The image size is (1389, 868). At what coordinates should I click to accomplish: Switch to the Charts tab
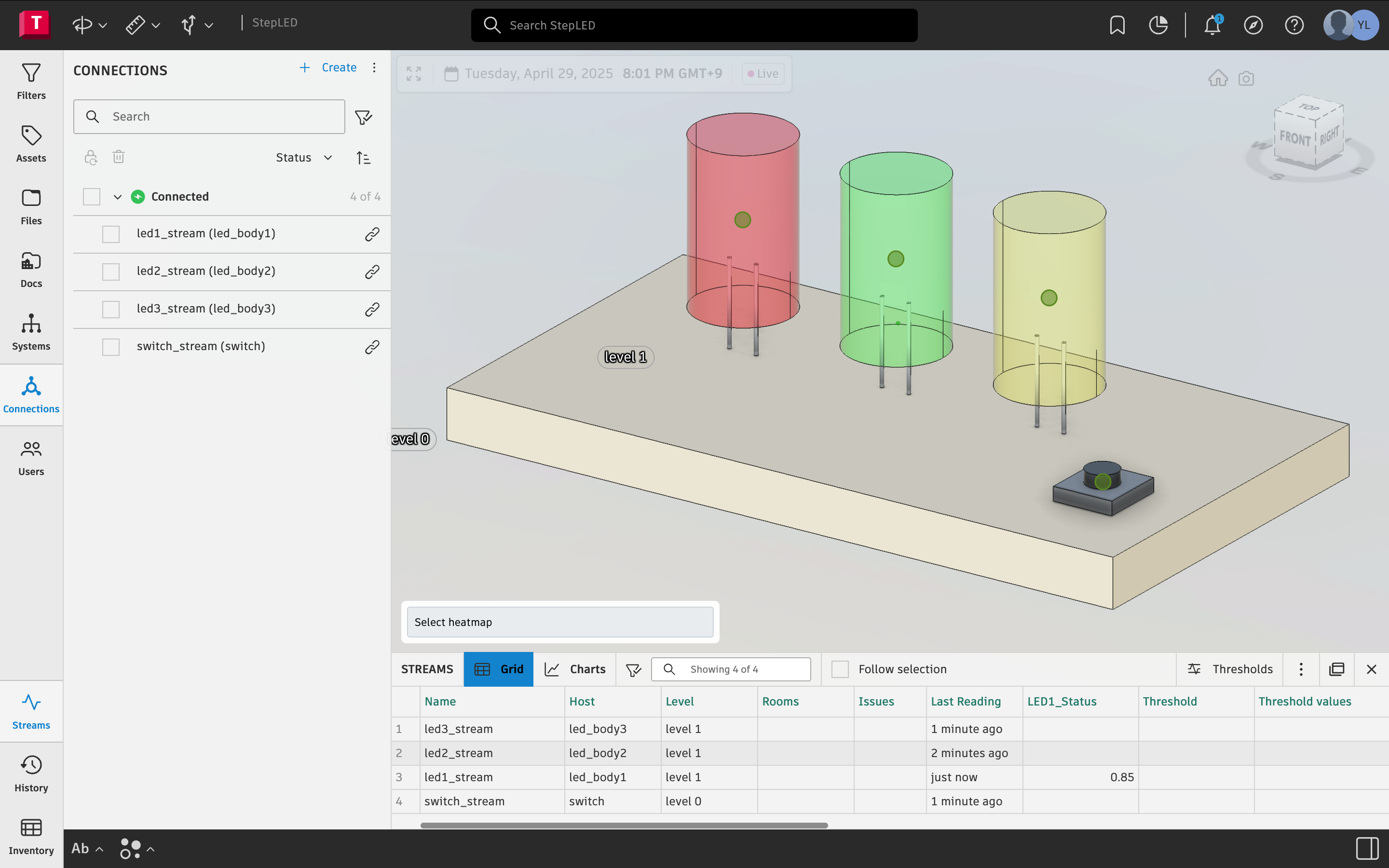click(574, 669)
